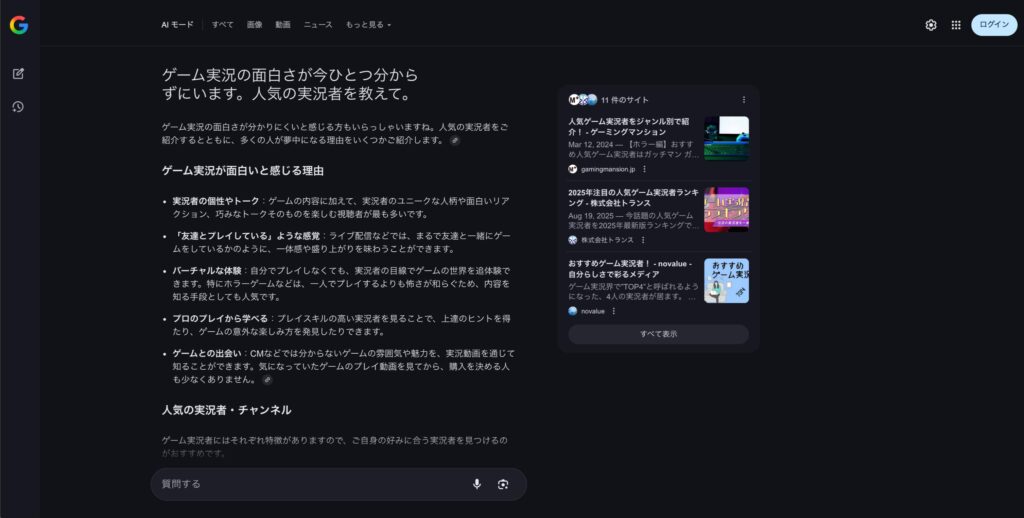Click the link icon after the intro paragraph

[455, 141]
